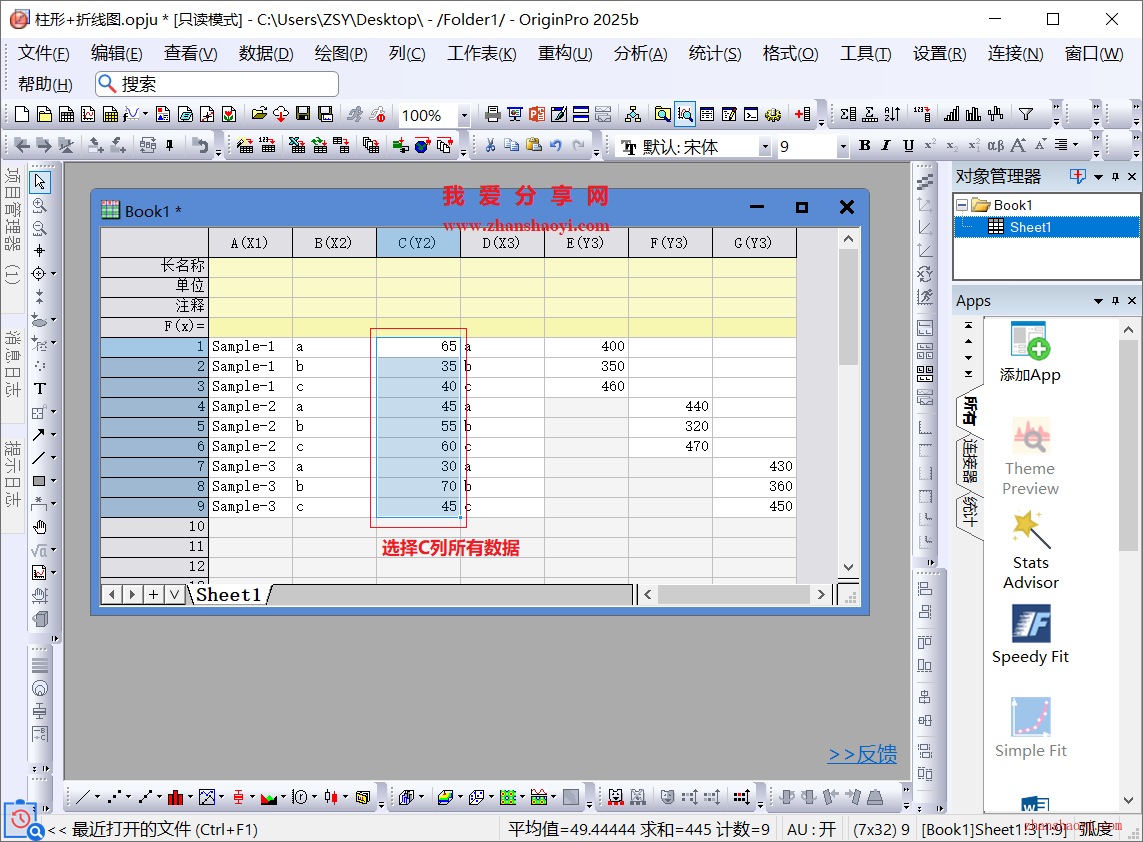Viewport: 1143px width, 842px height.
Task: Toggle Italic text formatting
Action: tap(886, 146)
